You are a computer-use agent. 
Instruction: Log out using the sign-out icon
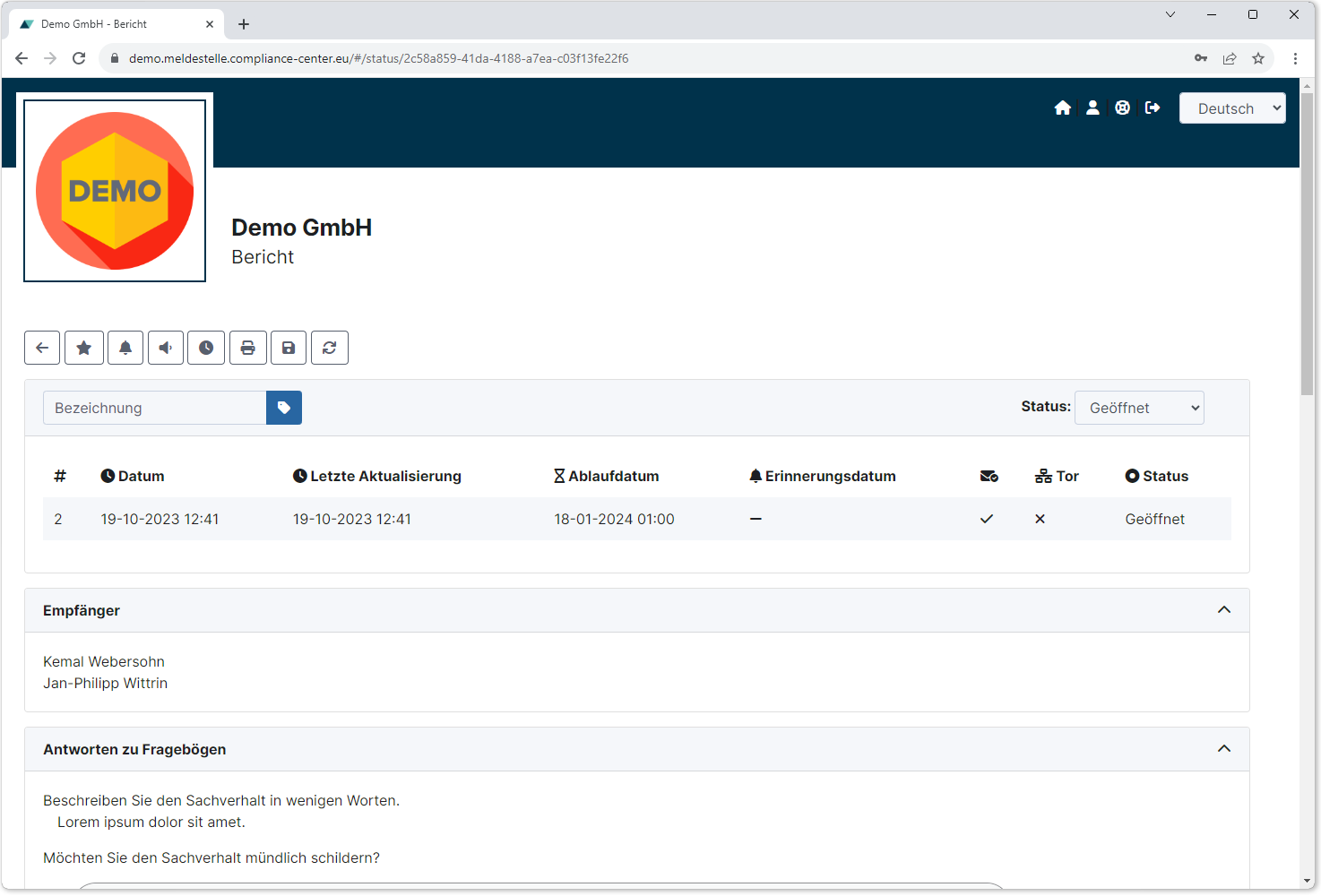[1153, 108]
